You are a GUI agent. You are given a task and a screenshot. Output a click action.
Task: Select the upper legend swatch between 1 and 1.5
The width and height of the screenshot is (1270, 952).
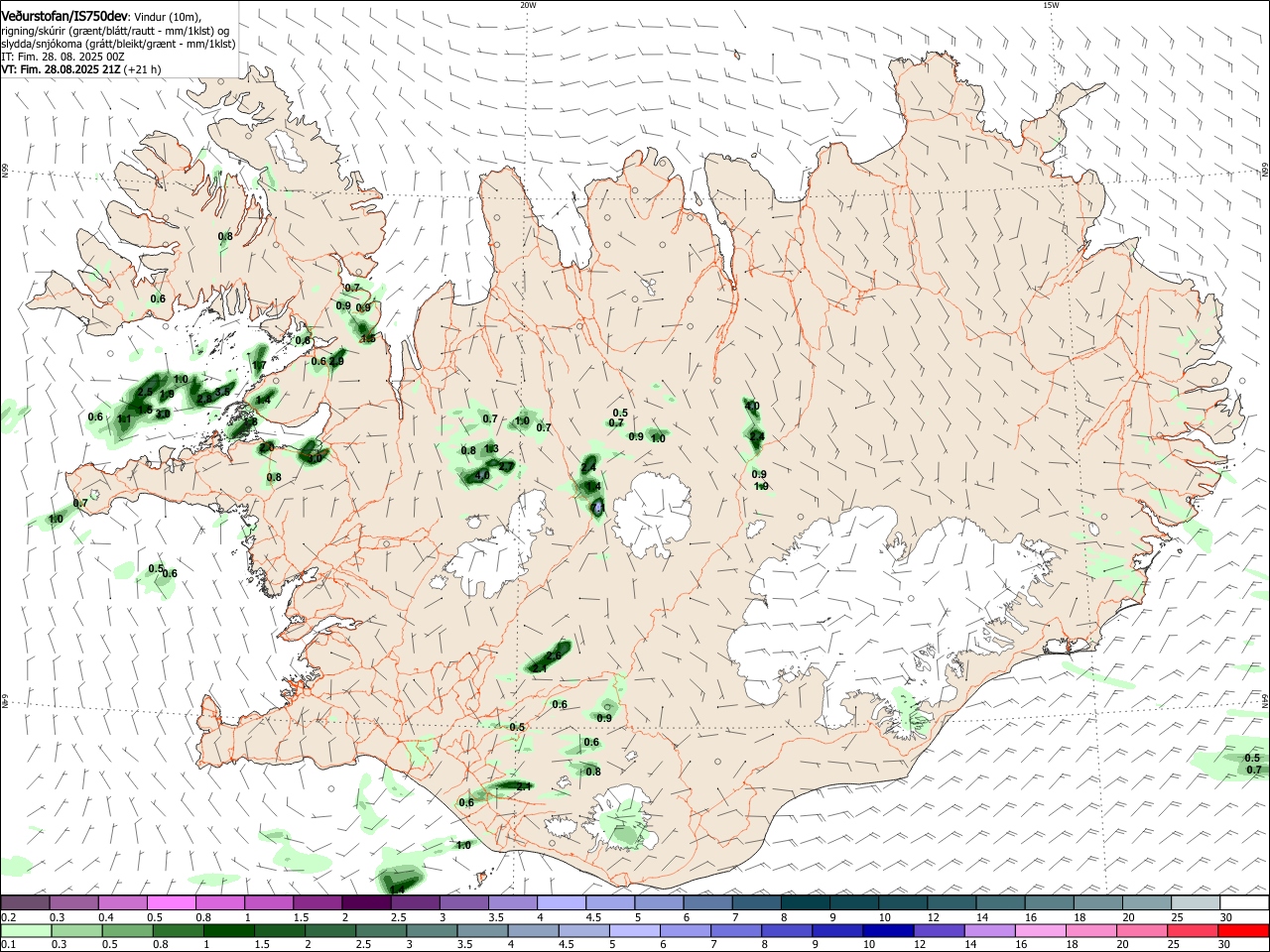pos(268,902)
